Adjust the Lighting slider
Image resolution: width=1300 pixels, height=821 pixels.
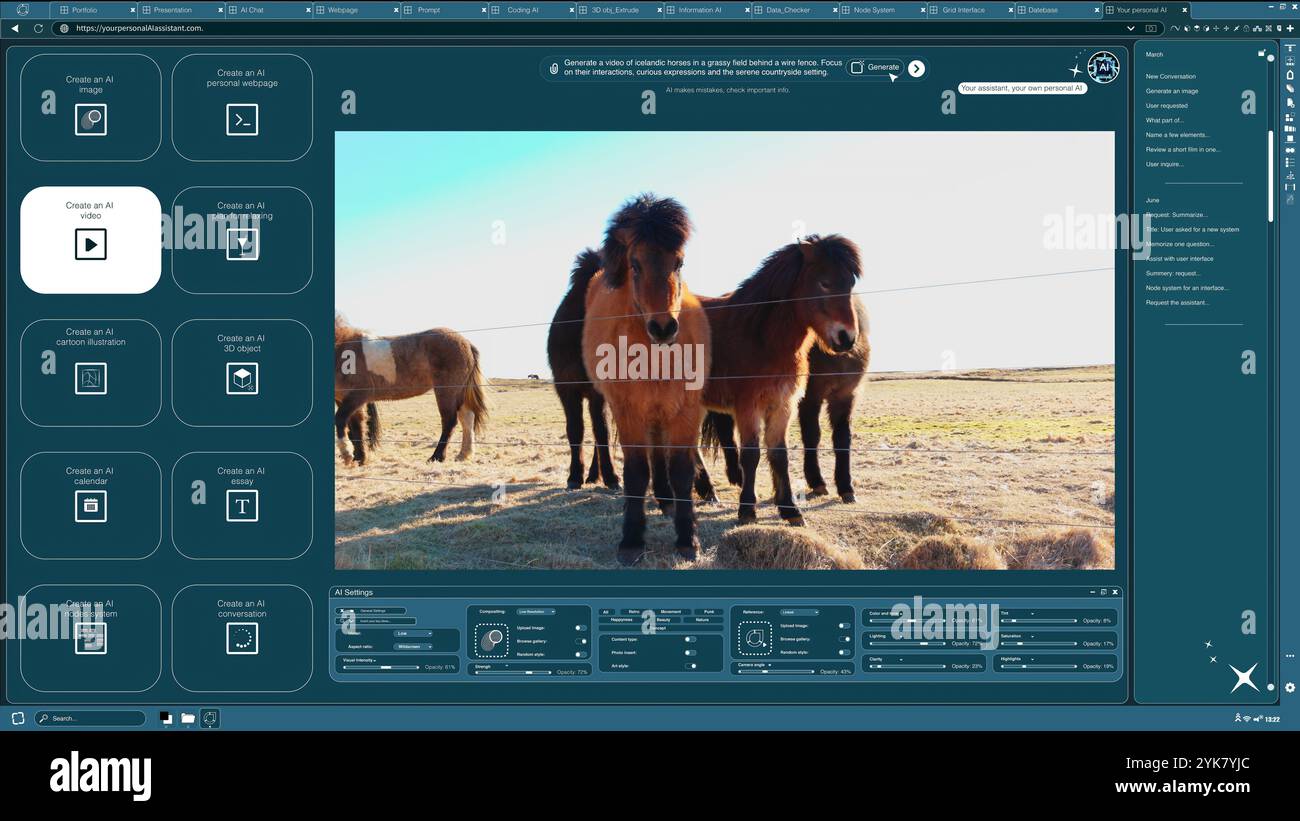(x=908, y=643)
